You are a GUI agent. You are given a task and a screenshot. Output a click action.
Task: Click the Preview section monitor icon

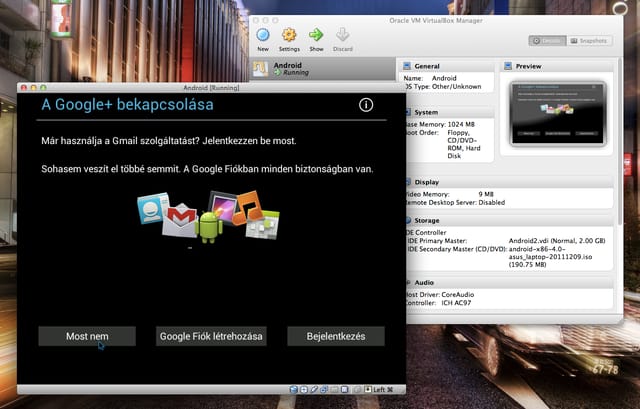pyautogui.click(x=508, y=66)
